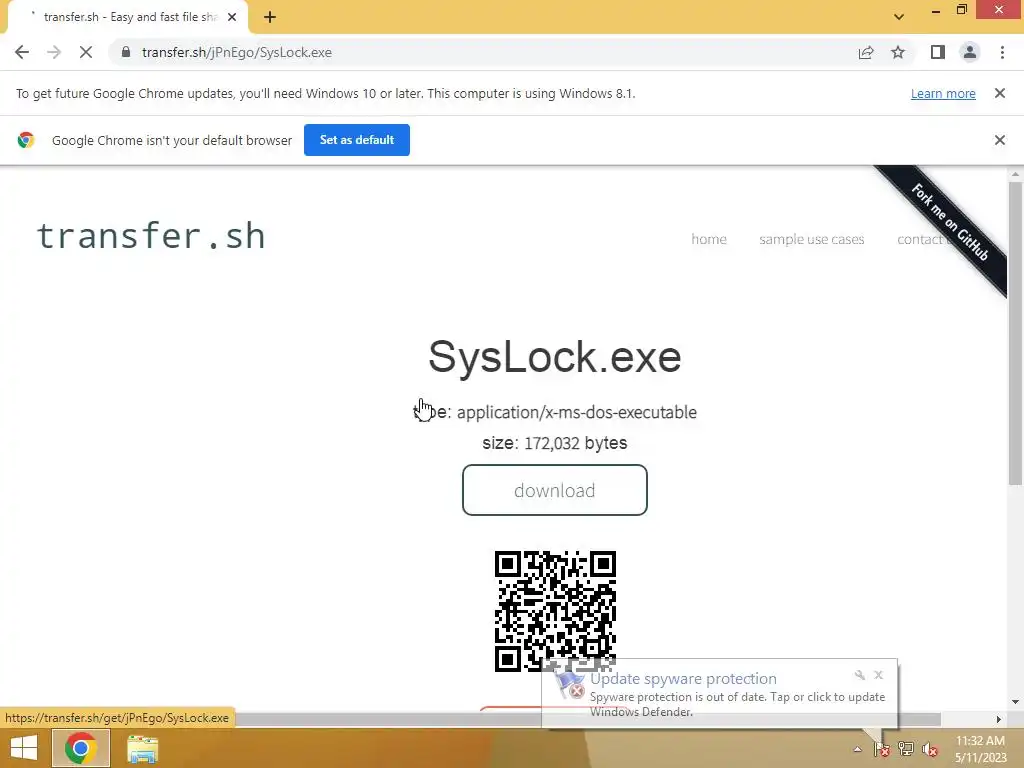Image resolution: width=1024 pixels, height=768 pixels.
Task: Click the QR code image
Action: tap(555, 611)
